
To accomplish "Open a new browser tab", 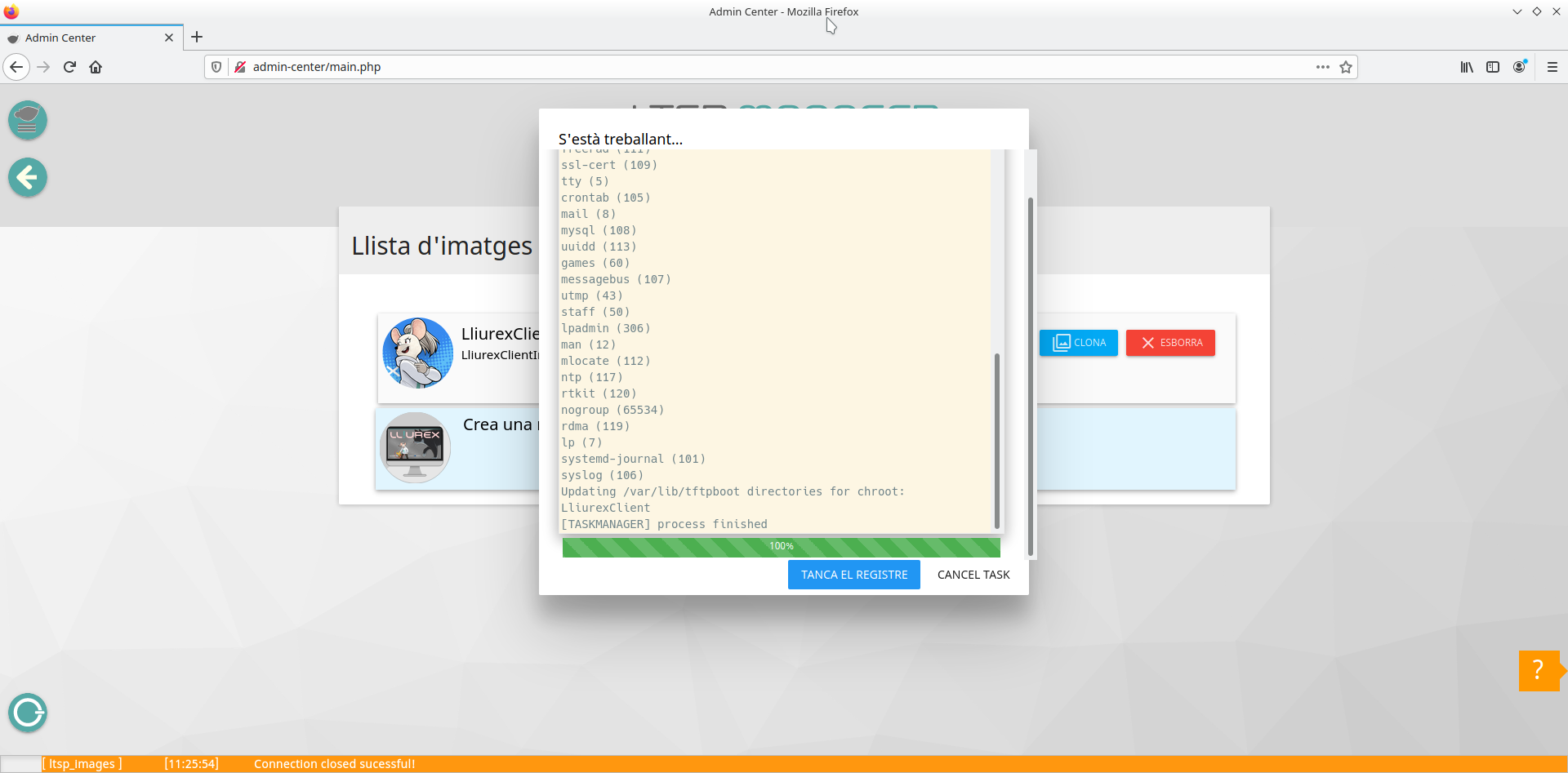I will pos(197,38).
